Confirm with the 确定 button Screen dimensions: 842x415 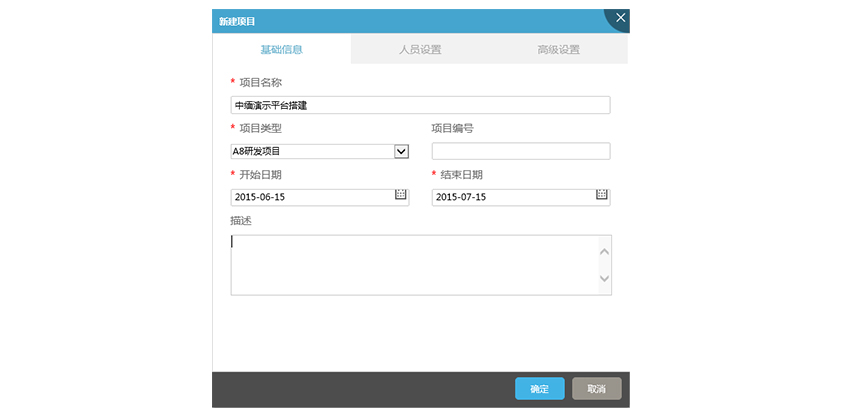coord(540,389)
